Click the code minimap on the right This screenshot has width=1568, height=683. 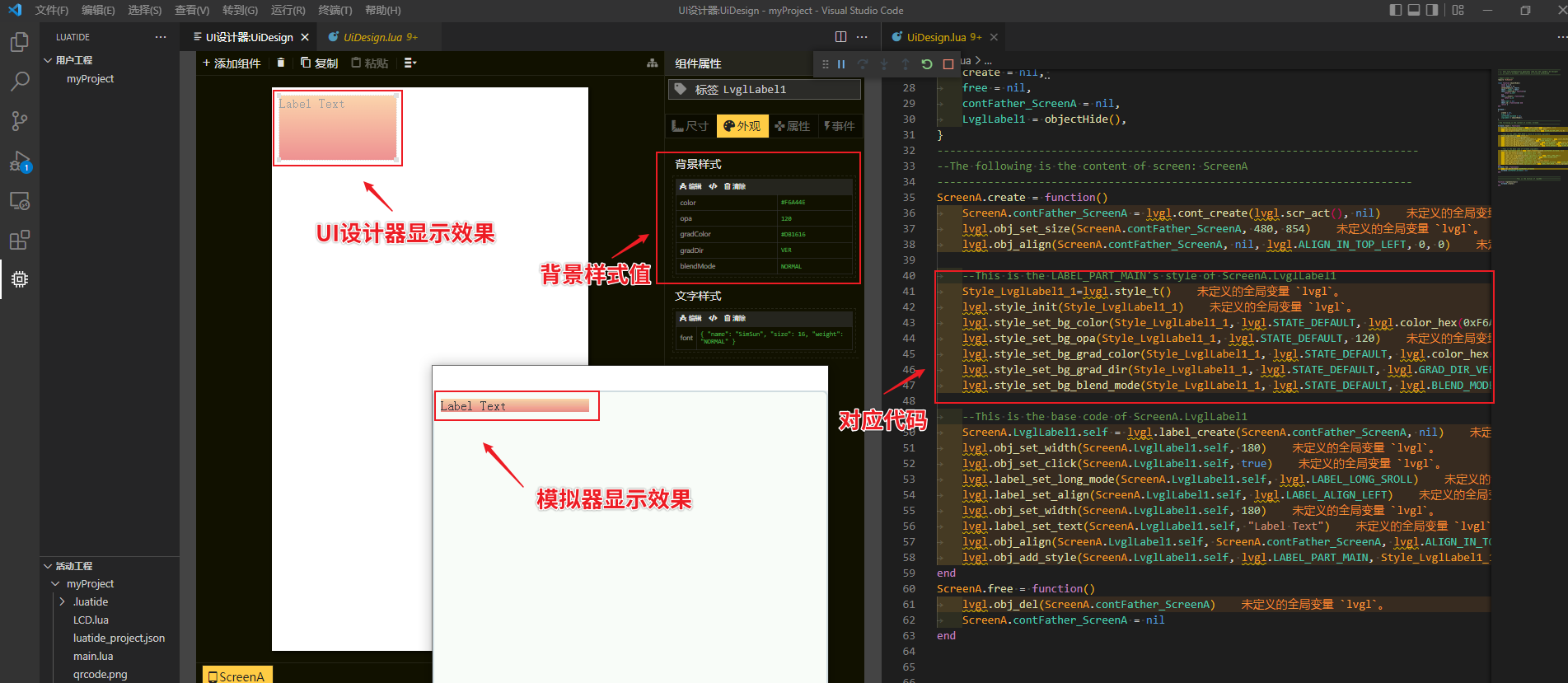pyautogui.click(x=1532, y=132)
